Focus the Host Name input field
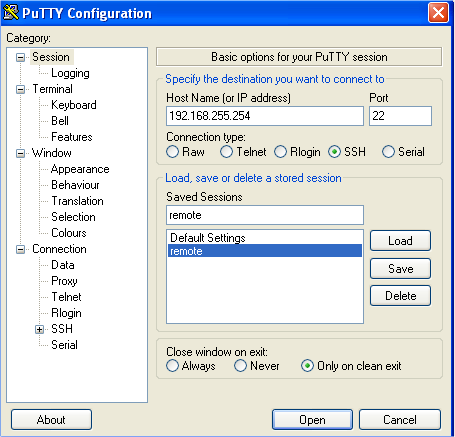Image resolution: width=455 pixels, height=437 pixels. [x=265, y=116]
